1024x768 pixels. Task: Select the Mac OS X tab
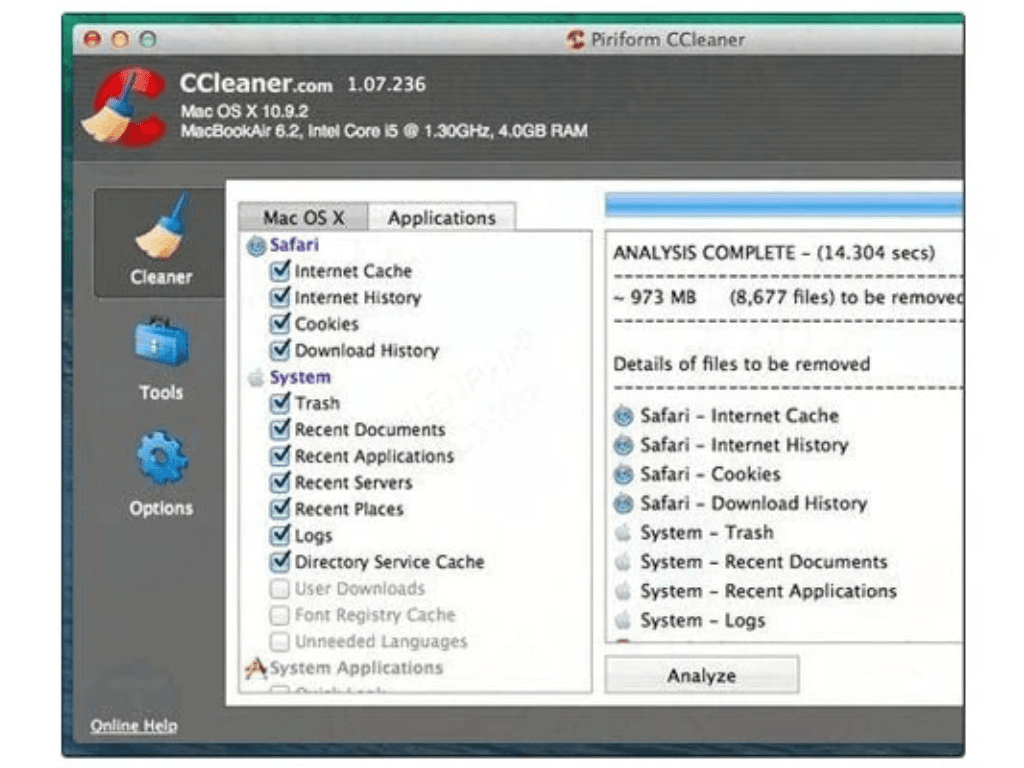pyautogui.click(x=303, y=218)
